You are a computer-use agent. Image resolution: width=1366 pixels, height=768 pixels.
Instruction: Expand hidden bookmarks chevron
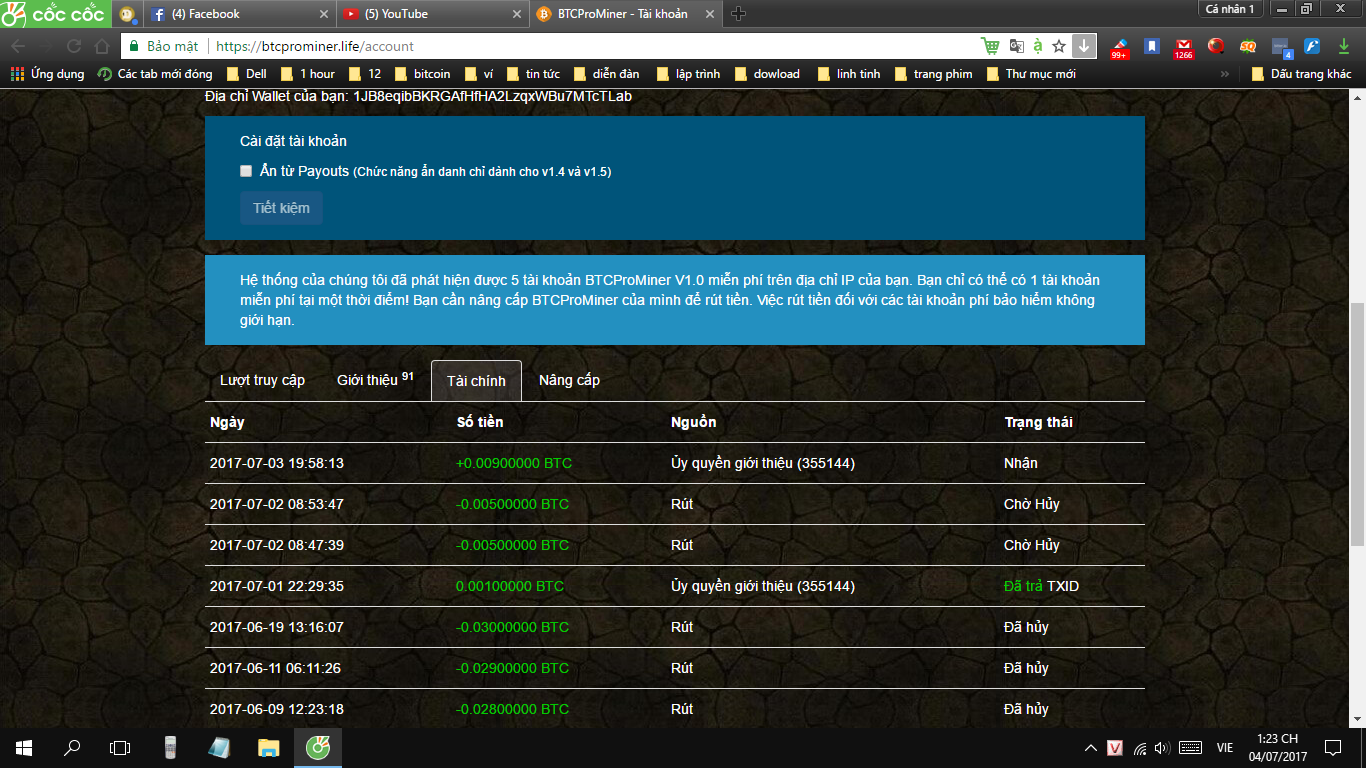(x=1225, y=74)
